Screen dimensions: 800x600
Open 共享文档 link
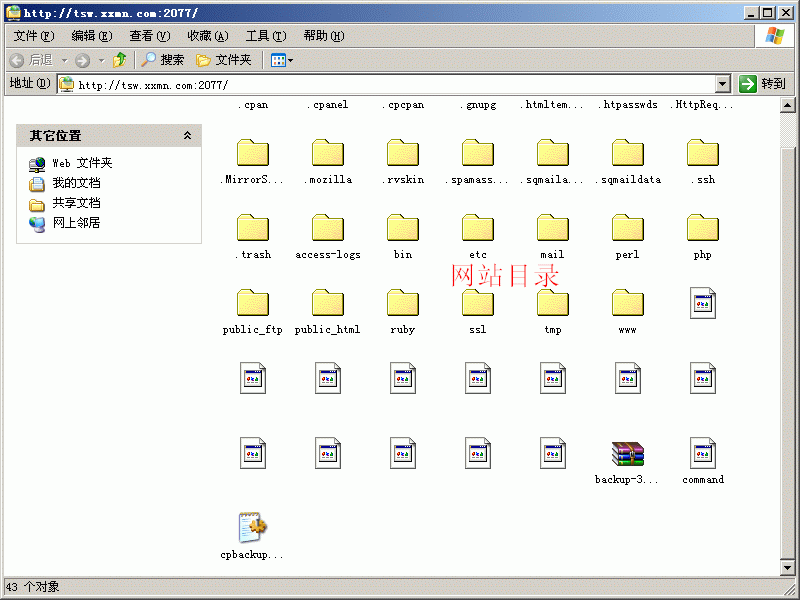(x=64, y=203)
